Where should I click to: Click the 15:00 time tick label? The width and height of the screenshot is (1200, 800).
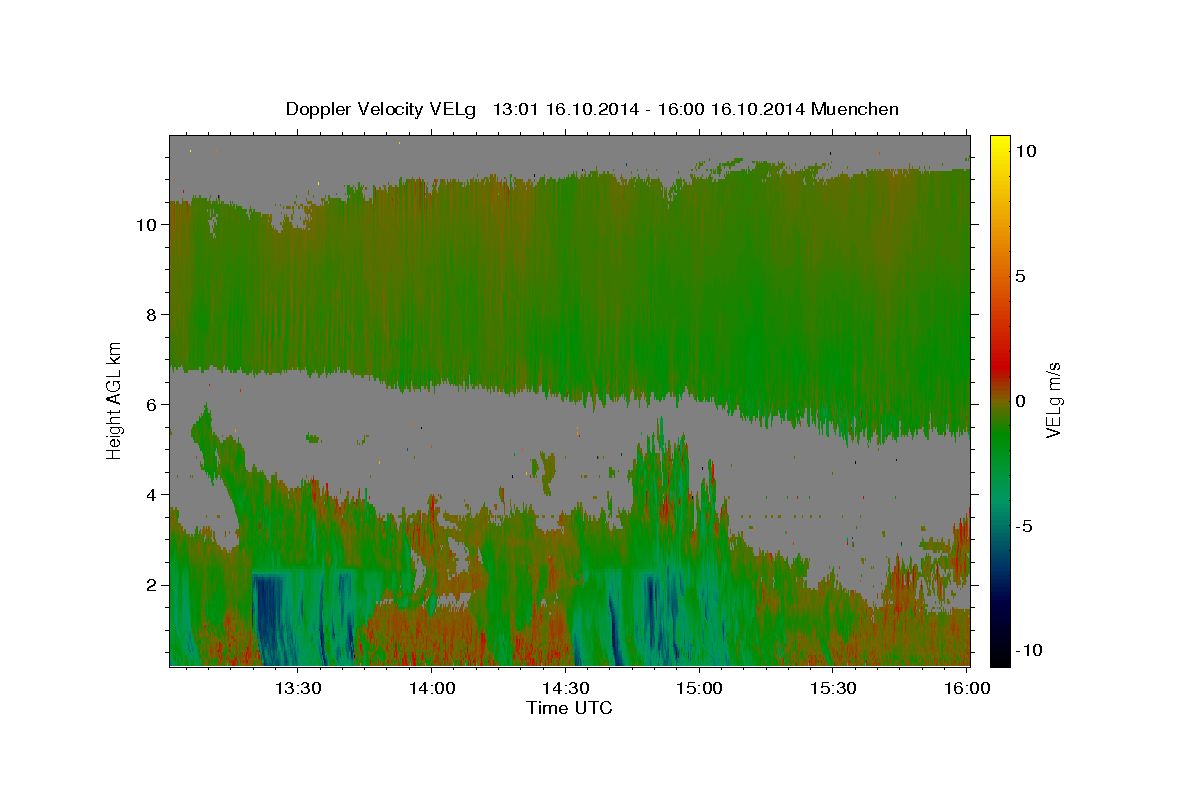coord(699,689)
